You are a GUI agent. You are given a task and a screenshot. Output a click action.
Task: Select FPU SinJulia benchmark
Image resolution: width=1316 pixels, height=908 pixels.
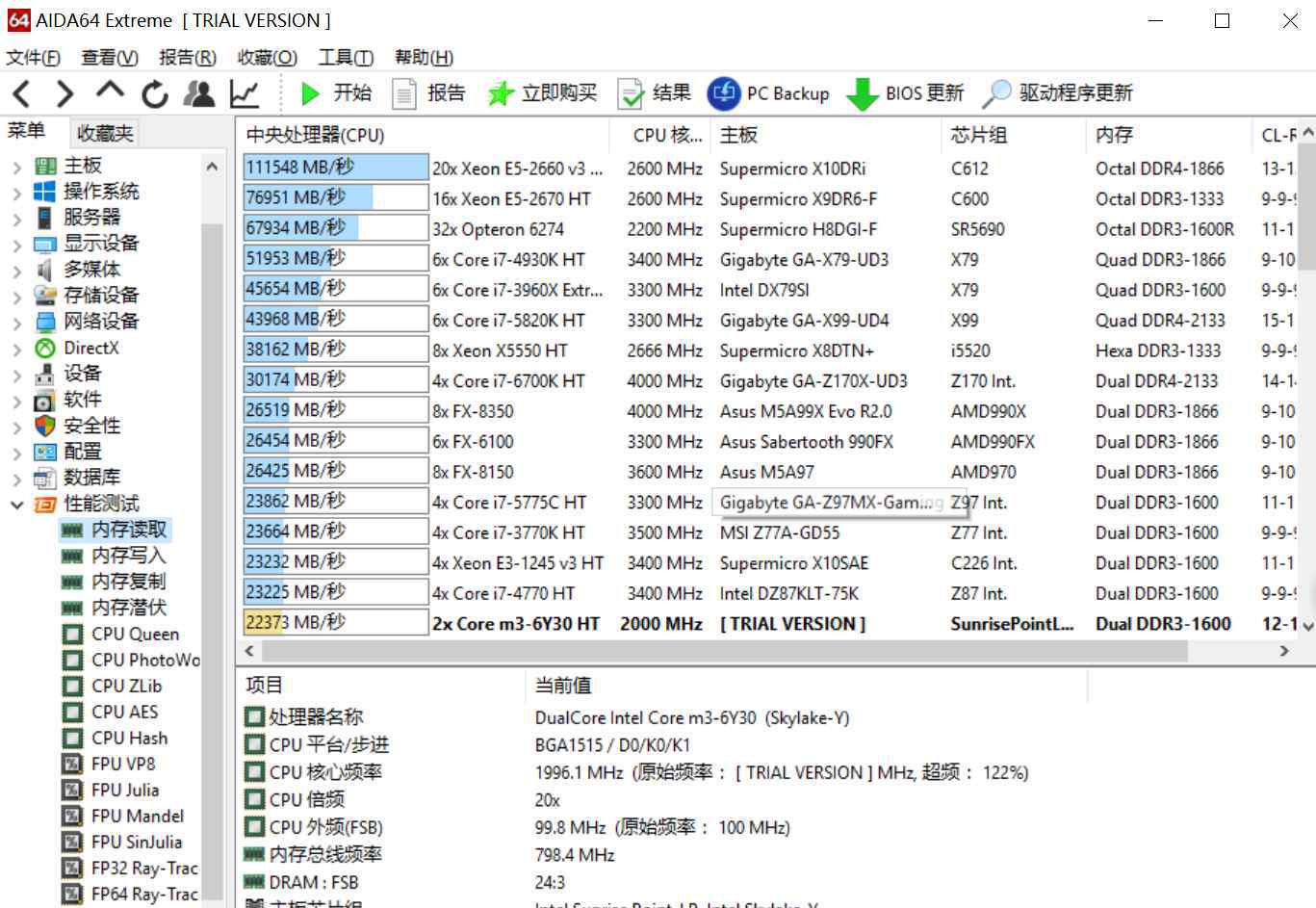pyautogui.click(x=122, y=842)
